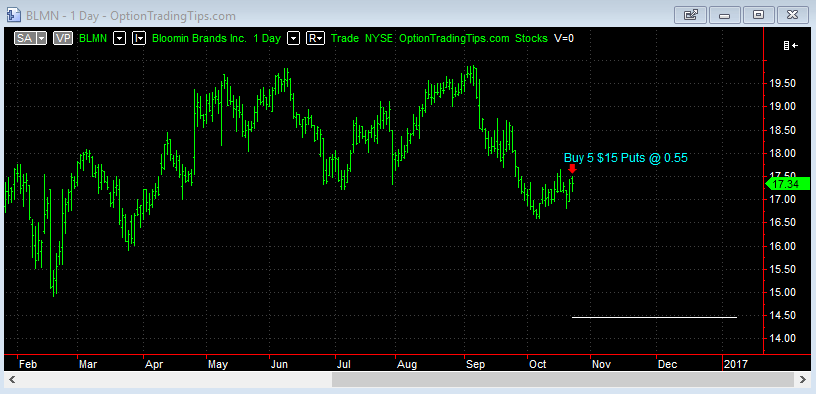Click the Buy 5 $15 Puts annotation

point(626,158)
